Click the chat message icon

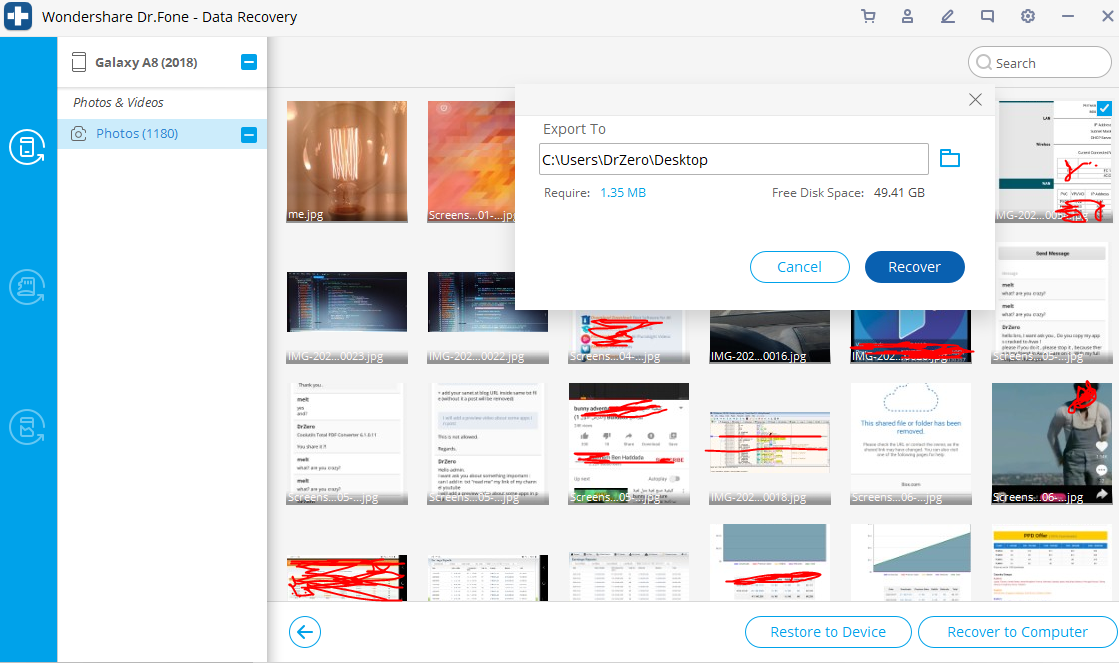[x=987, y=16]
